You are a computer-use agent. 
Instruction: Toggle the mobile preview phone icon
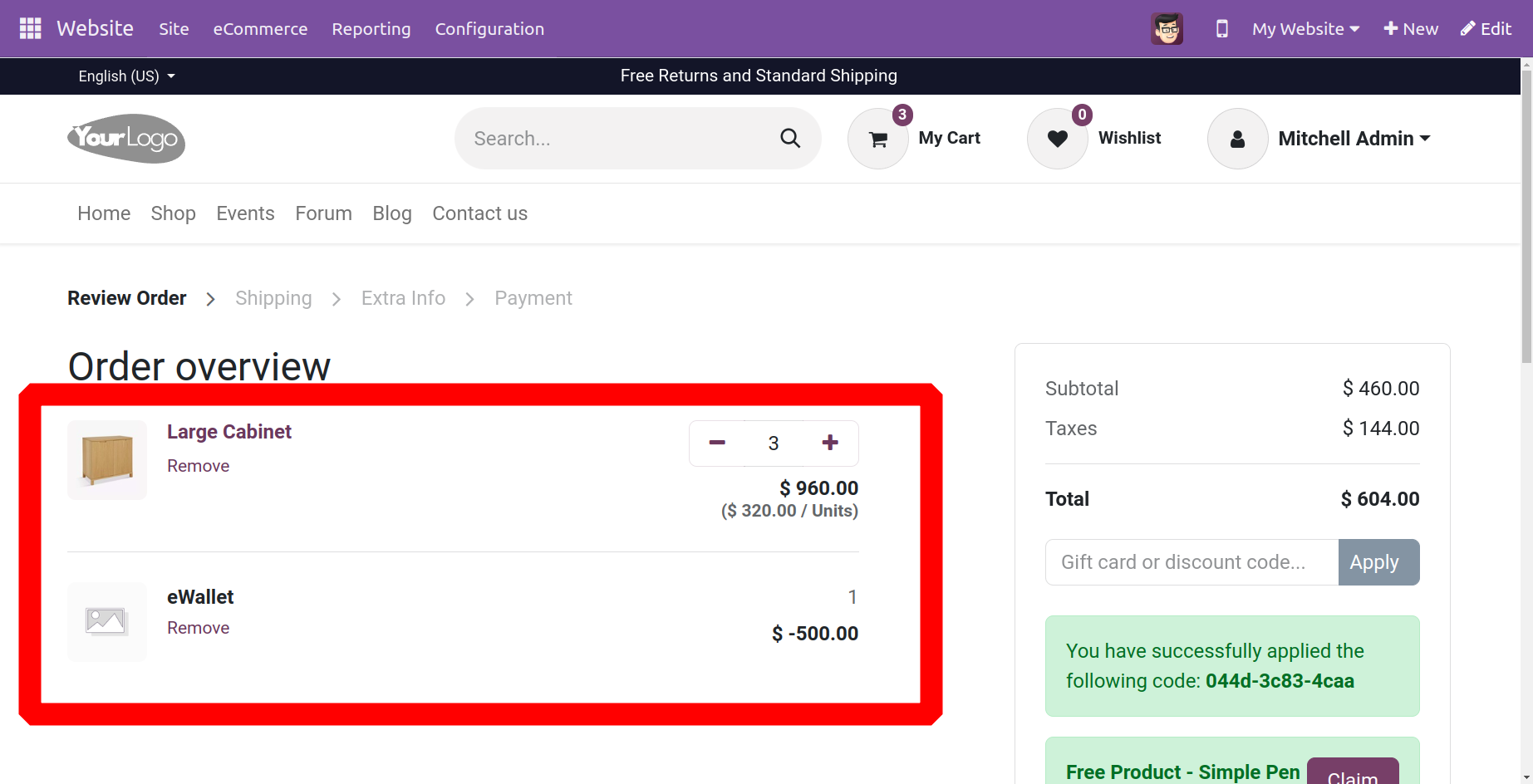pyautogui.click(x=1221, y=29)
